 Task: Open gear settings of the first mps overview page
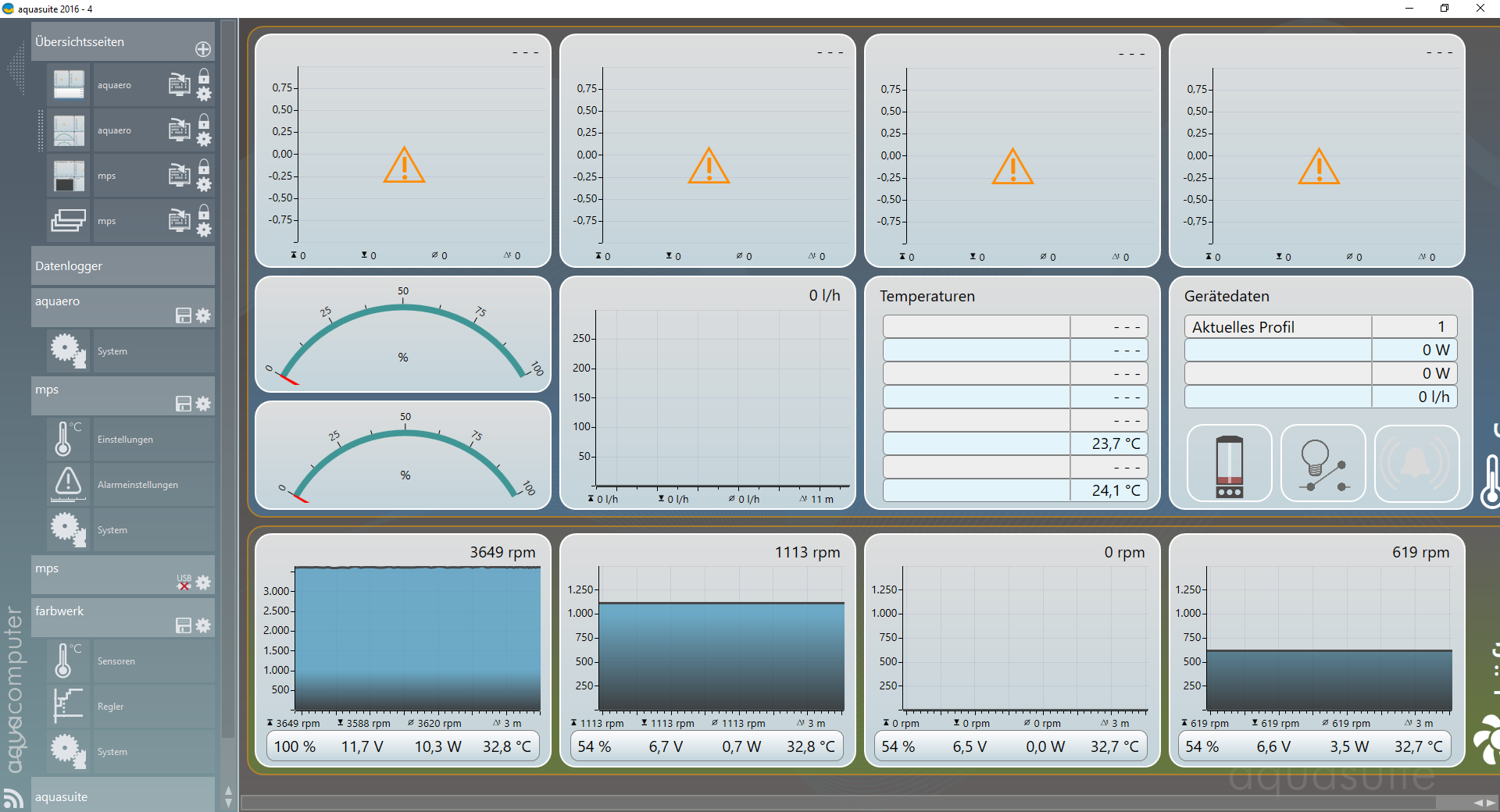tap(204, 185)
